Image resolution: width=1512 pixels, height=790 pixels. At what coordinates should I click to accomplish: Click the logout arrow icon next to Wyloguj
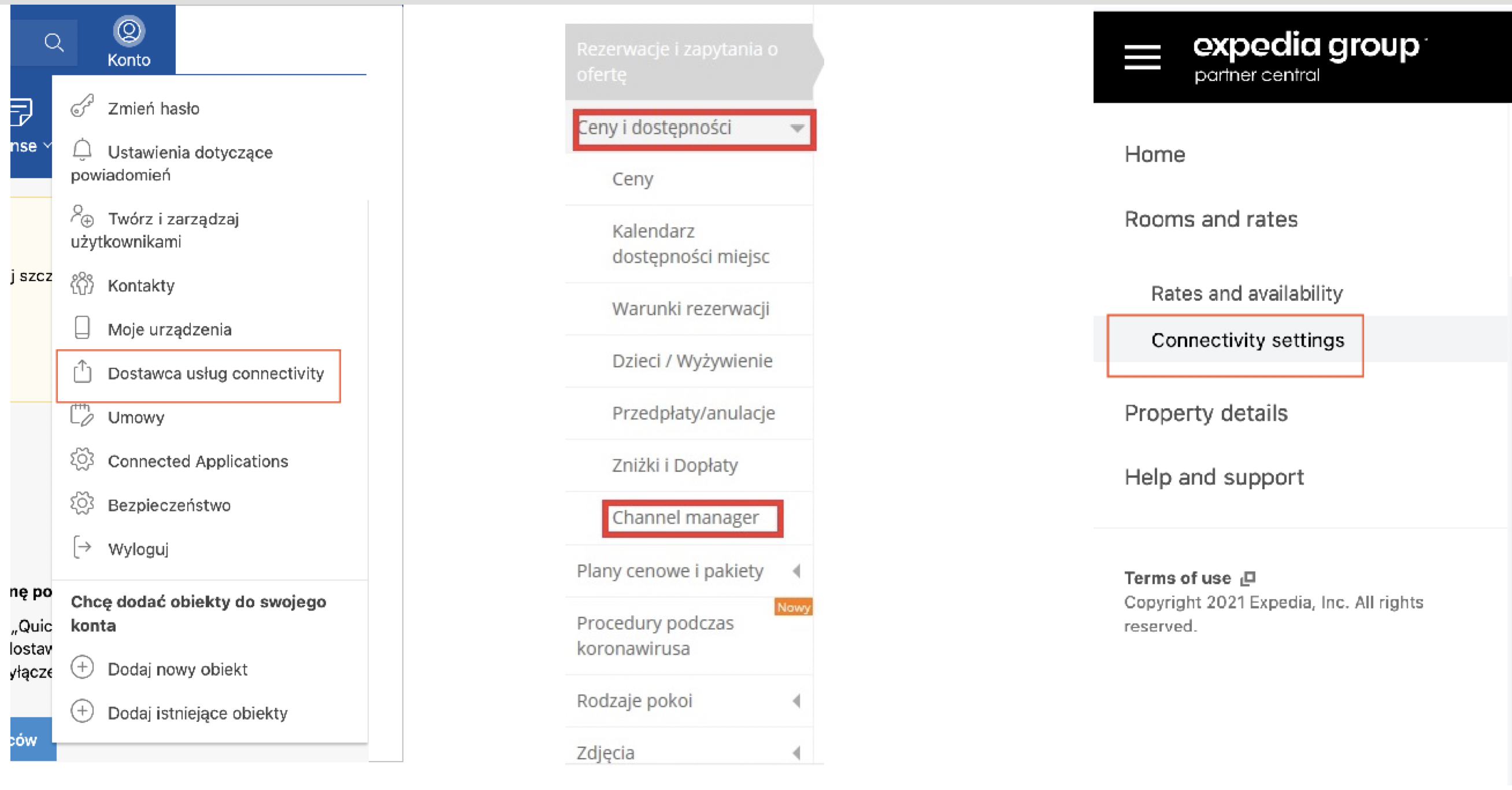coord(82,548)
